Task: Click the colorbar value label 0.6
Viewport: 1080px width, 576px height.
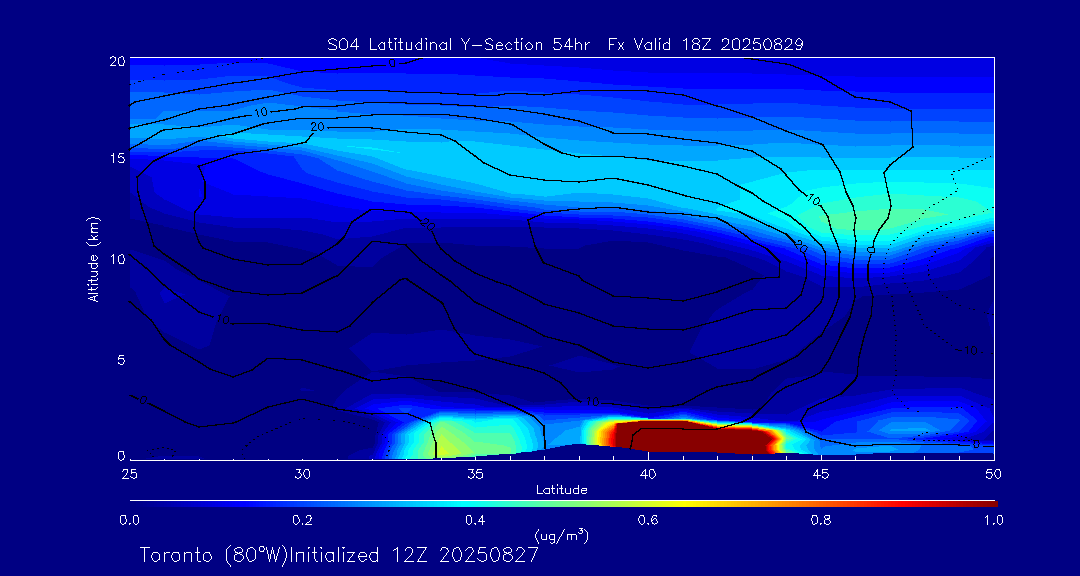Action: [648, 520]
